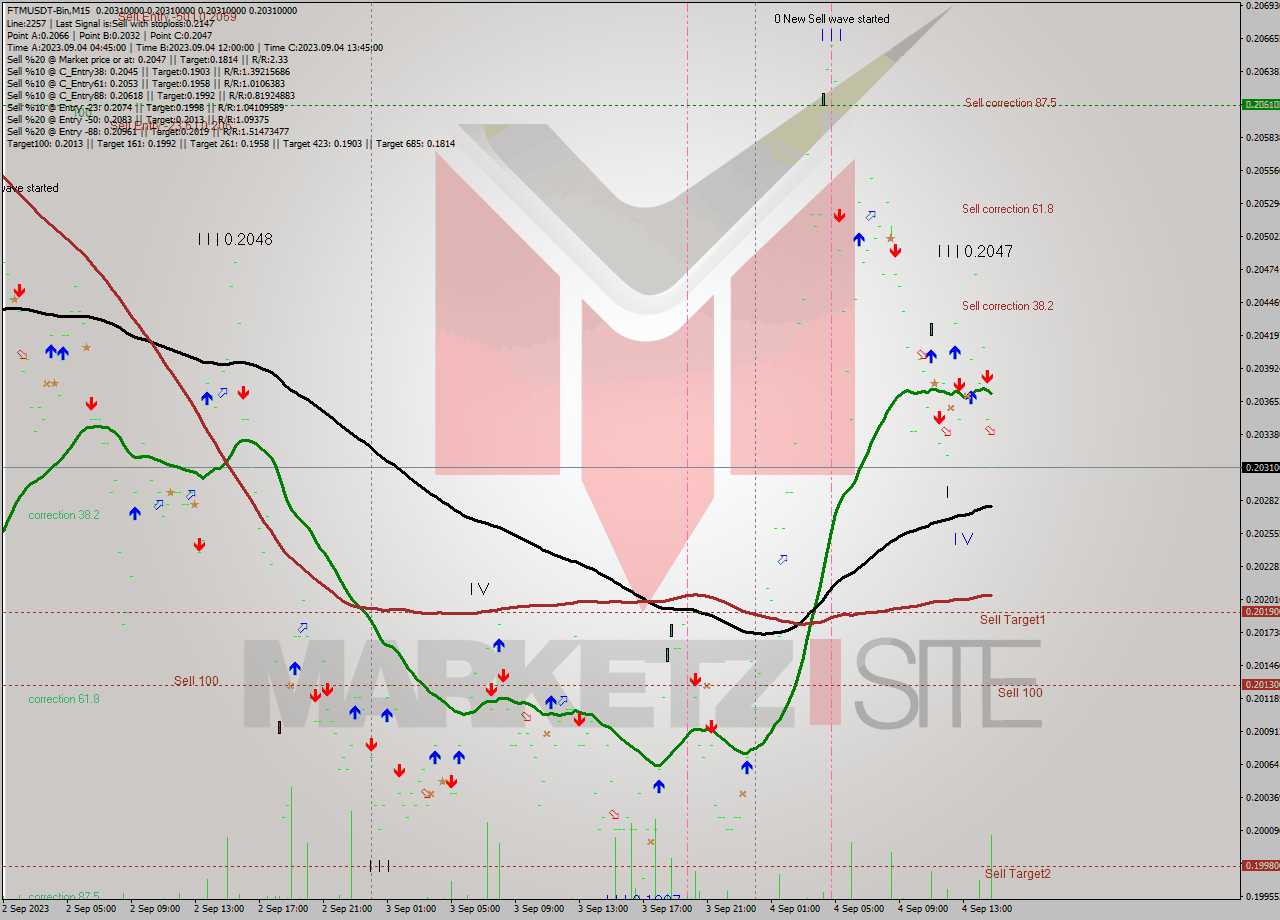Click the '2 Sep 09:00' time label
1280x920 pixels.
(x=154, y=909)
